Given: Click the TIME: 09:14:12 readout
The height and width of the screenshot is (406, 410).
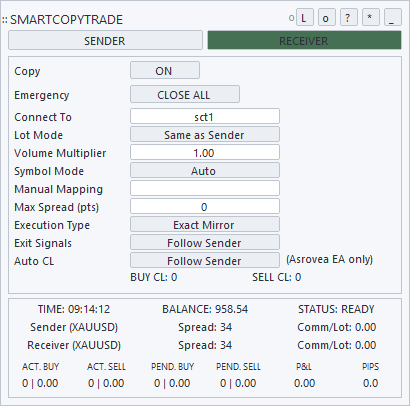Looking at the screenshot, I should pyautogui.click(x=74, y=309).
